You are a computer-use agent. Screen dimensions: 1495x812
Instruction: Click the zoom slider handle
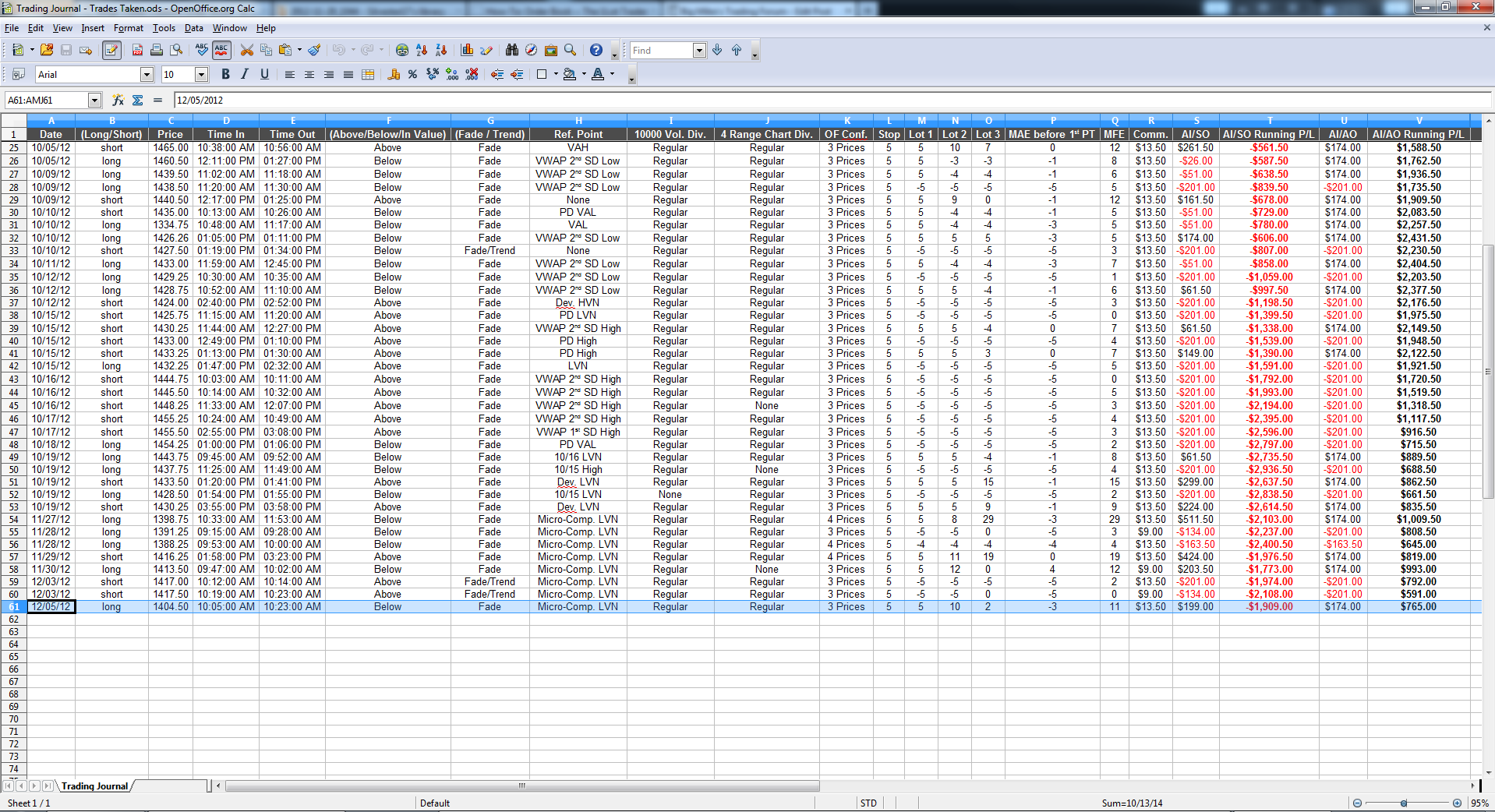pos(1404,803)
